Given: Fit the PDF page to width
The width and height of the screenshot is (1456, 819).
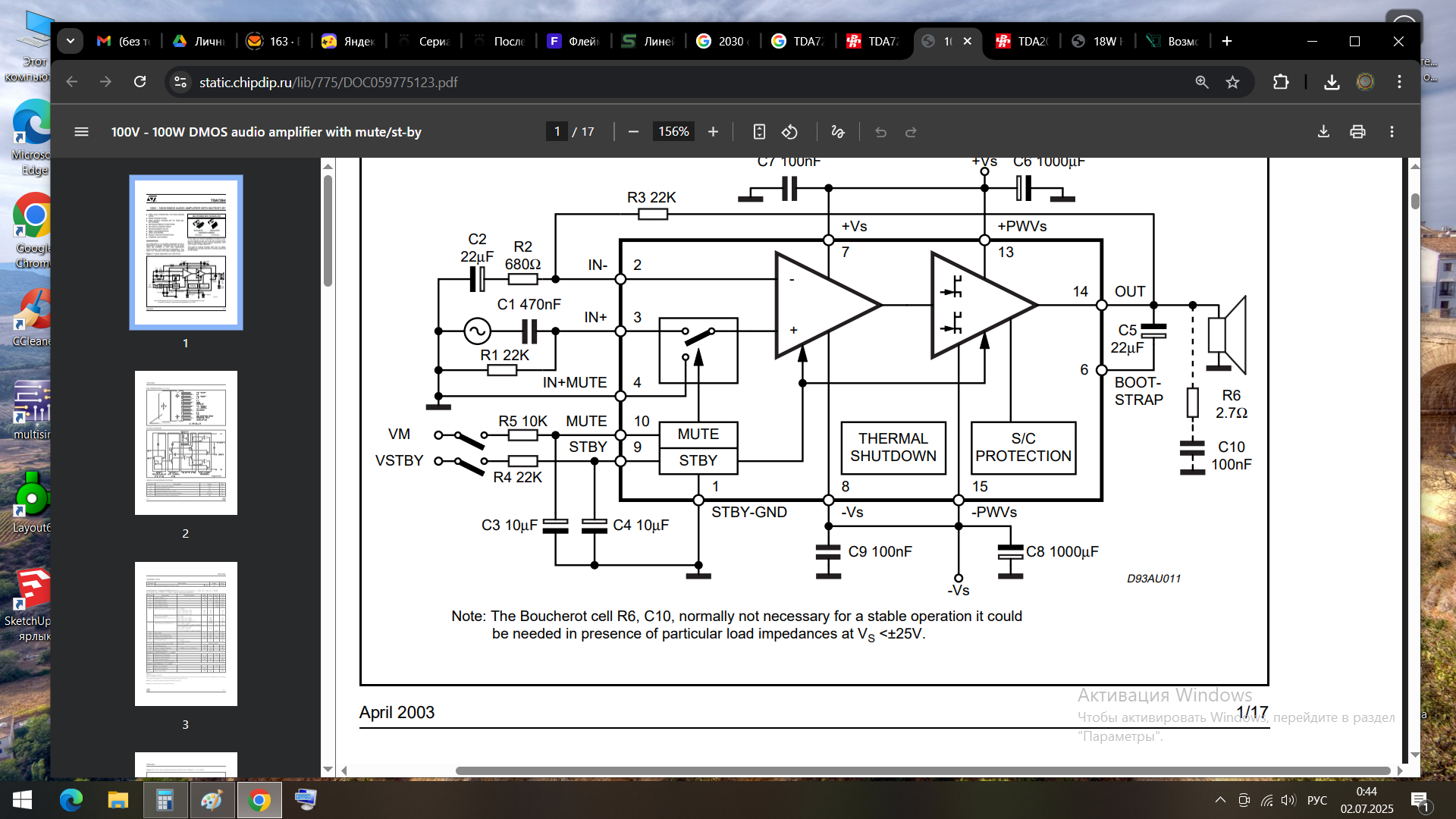Looking at the screenshot, I should coord(759,132).
